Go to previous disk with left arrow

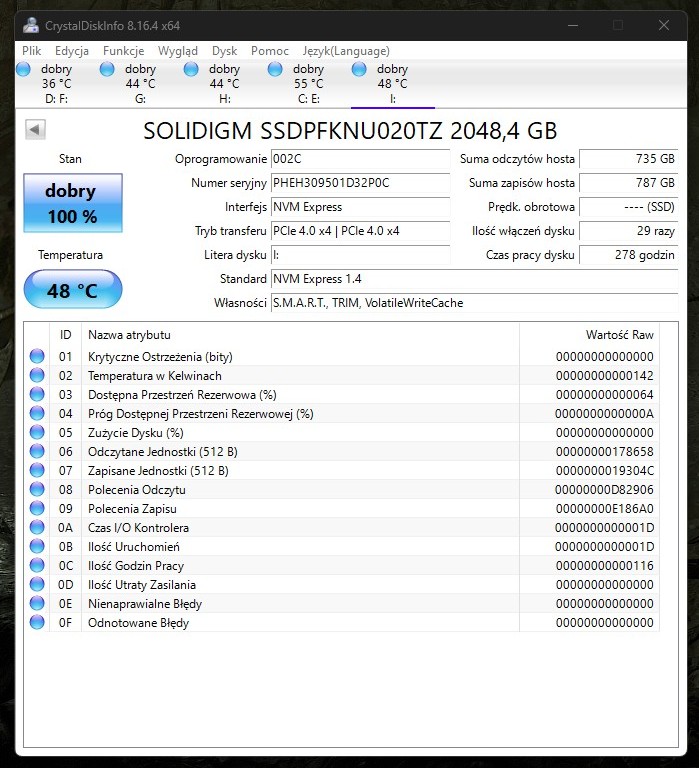[35, 130]
